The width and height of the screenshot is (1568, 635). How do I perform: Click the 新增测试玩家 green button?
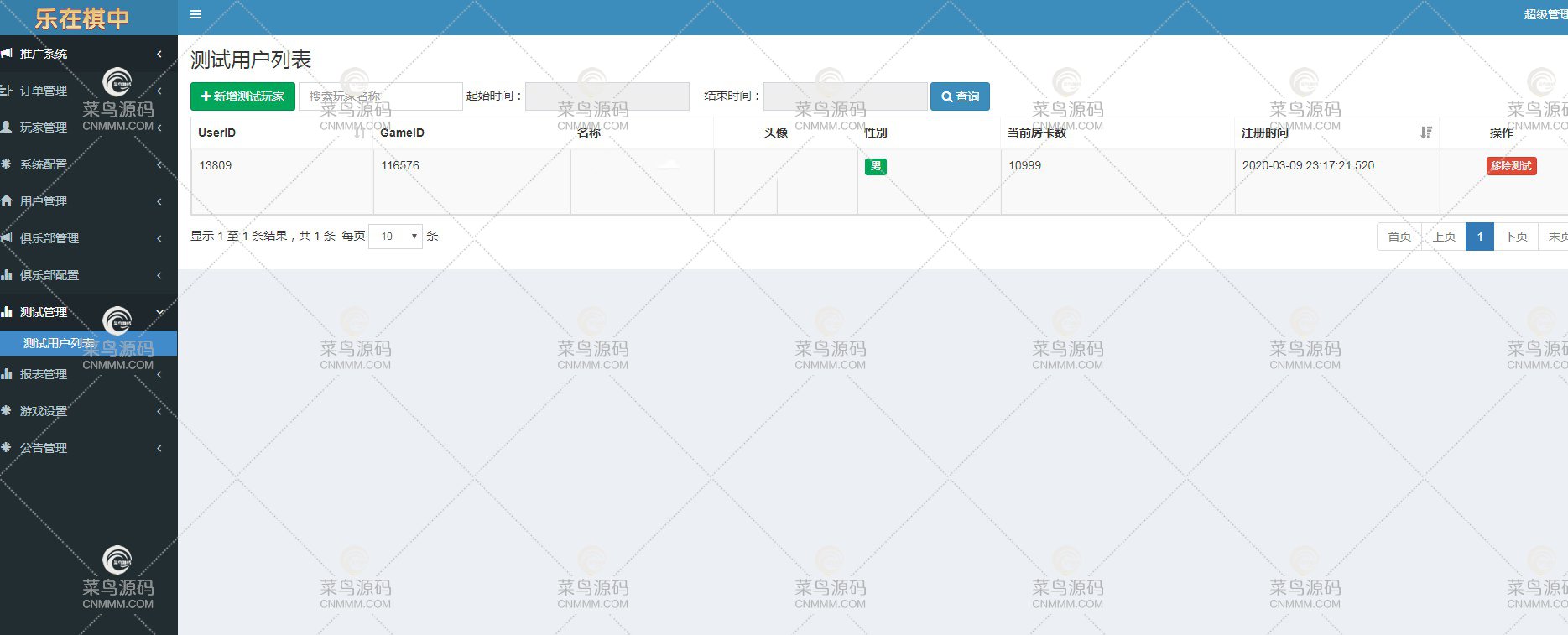point(242,96)
